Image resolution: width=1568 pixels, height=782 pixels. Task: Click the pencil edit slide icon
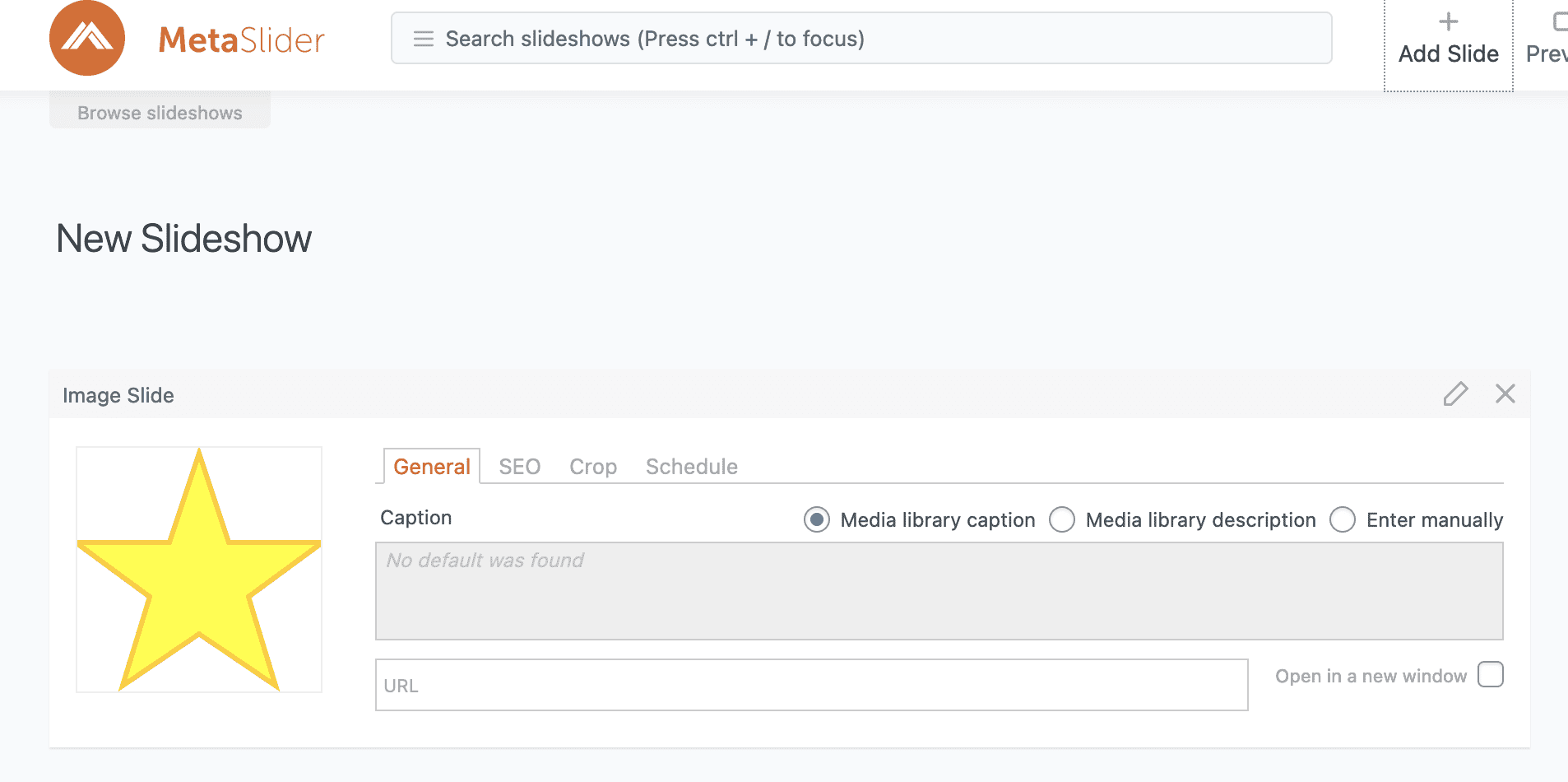click(1455, 394)
